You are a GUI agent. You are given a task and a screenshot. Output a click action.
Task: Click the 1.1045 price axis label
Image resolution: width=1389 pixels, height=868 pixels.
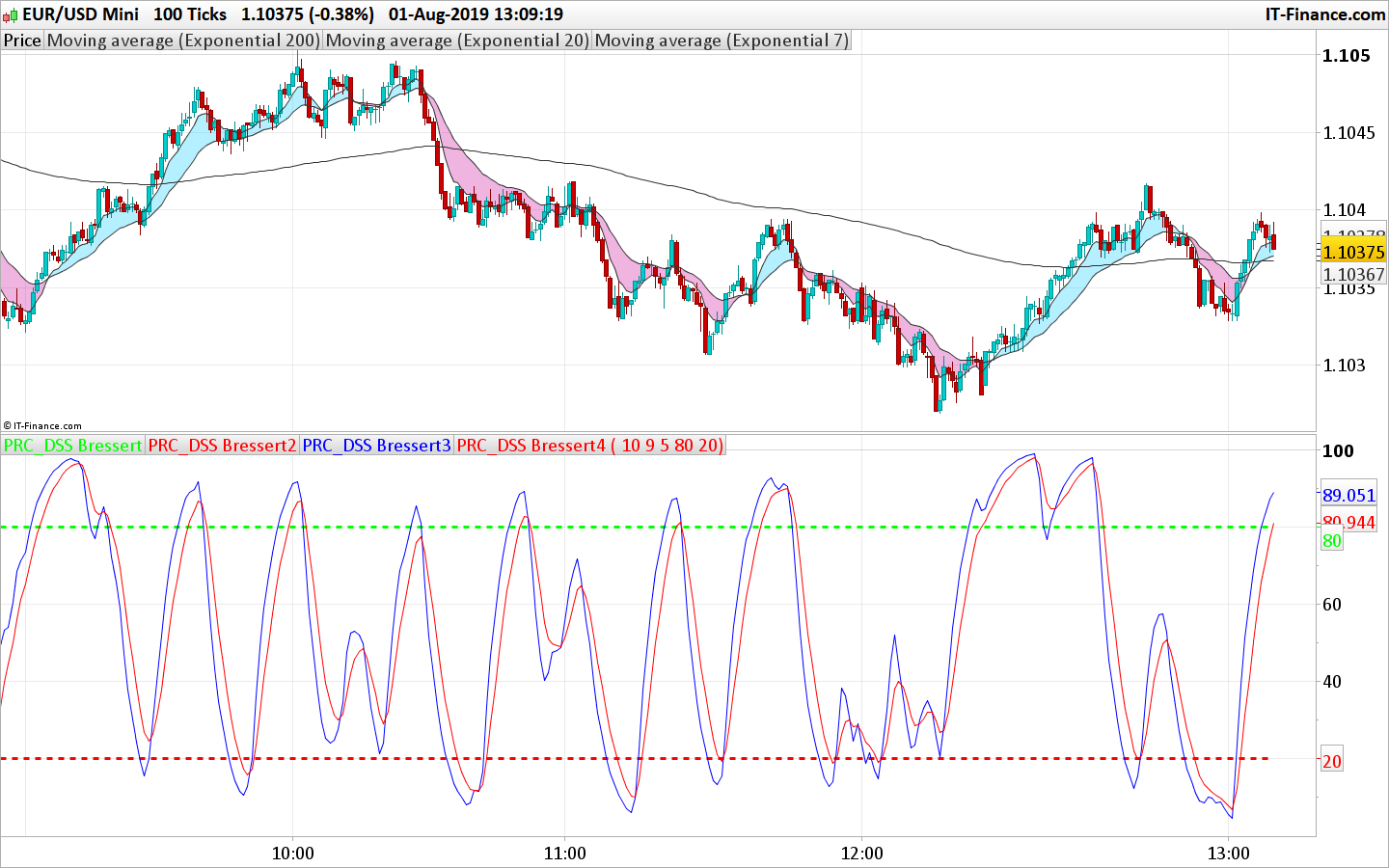coord(1349,132)
